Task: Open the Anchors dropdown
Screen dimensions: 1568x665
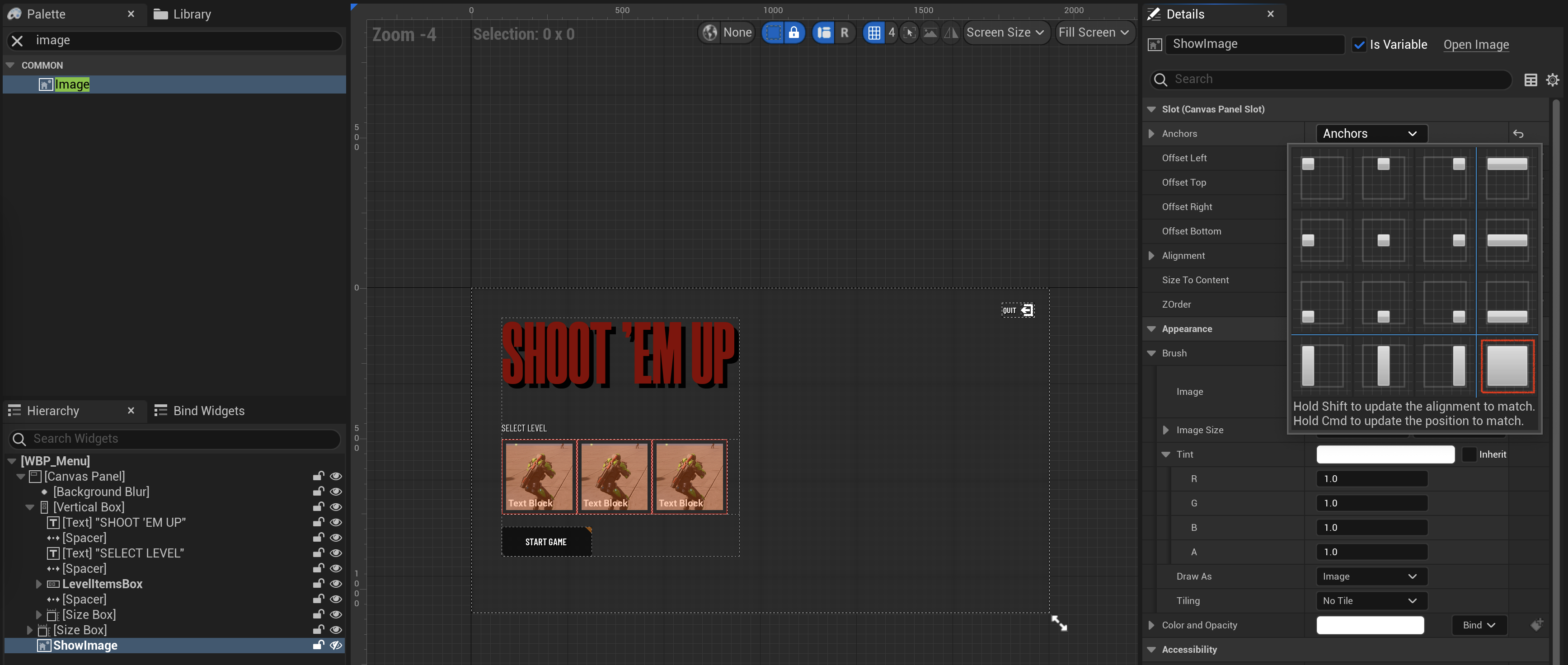Action: (x=1371, y=134)
